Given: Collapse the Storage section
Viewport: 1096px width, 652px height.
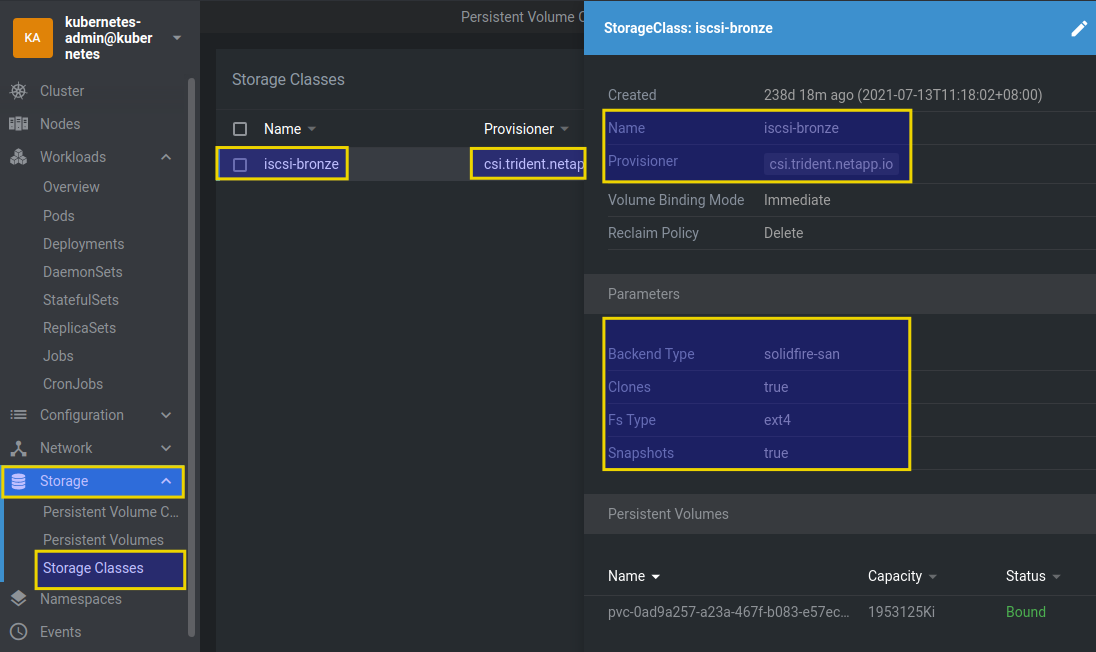Looking at the screenshot, I should pos(166,481).
